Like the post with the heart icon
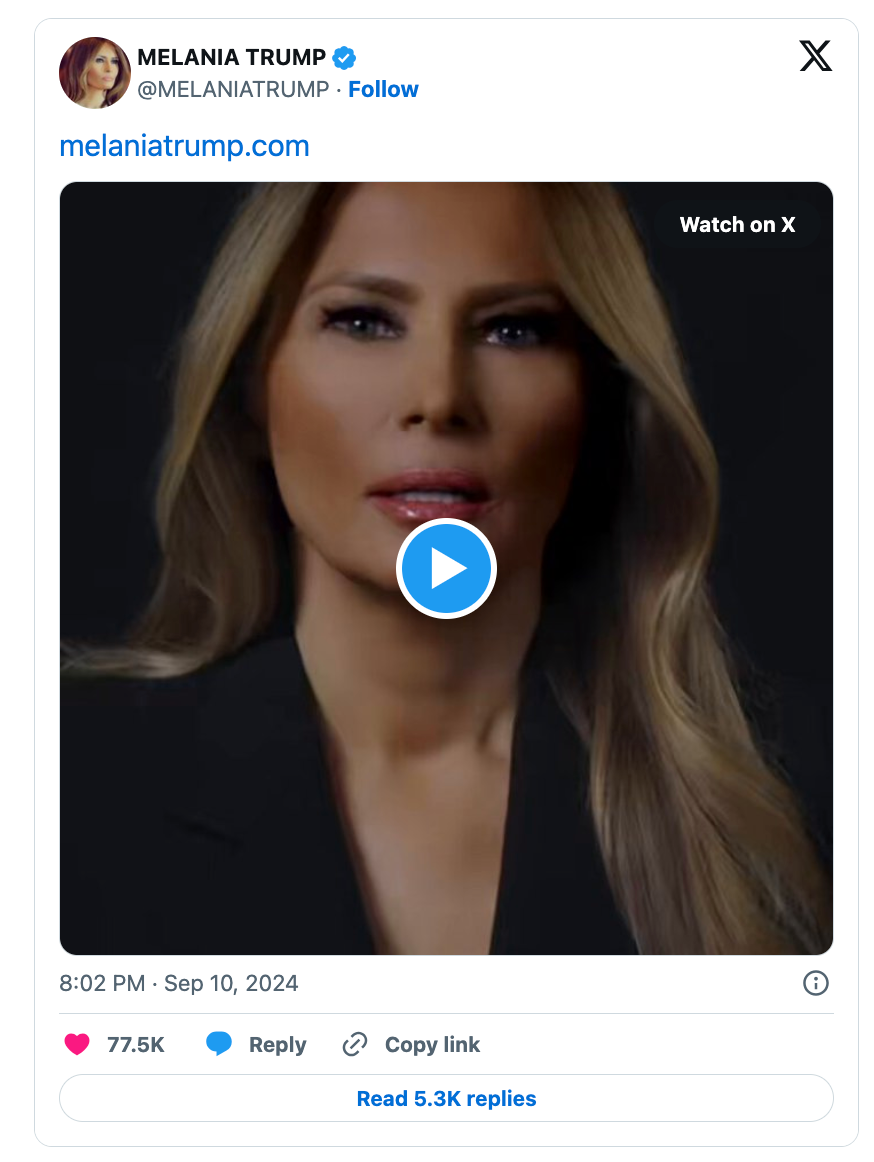Image resolution: width=874 pixels, height=1162 pixels. (x=77, y=1045)
